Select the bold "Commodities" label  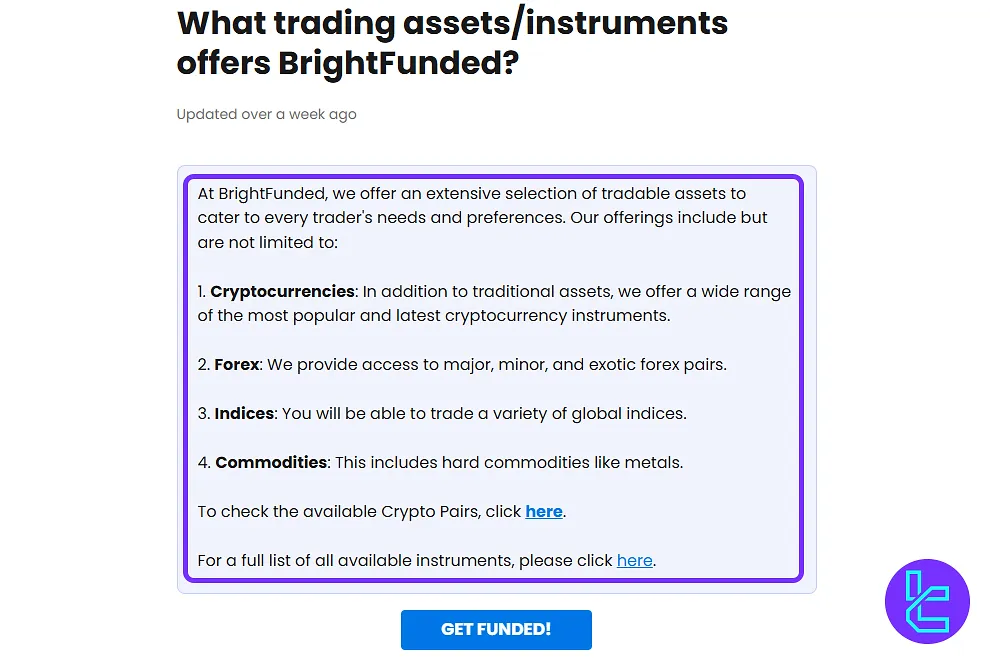point(271,462)
